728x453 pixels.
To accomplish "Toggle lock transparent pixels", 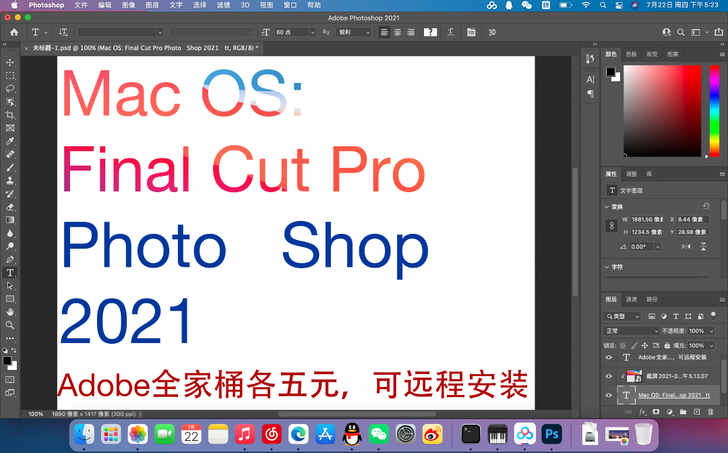I will tap(623, 345).
